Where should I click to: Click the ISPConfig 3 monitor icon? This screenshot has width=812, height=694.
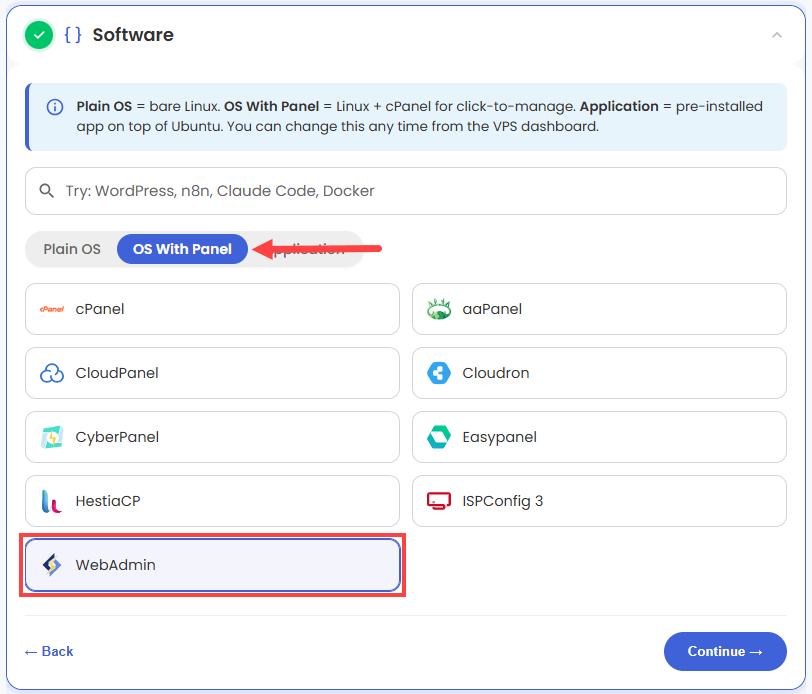tap(439, 501)
